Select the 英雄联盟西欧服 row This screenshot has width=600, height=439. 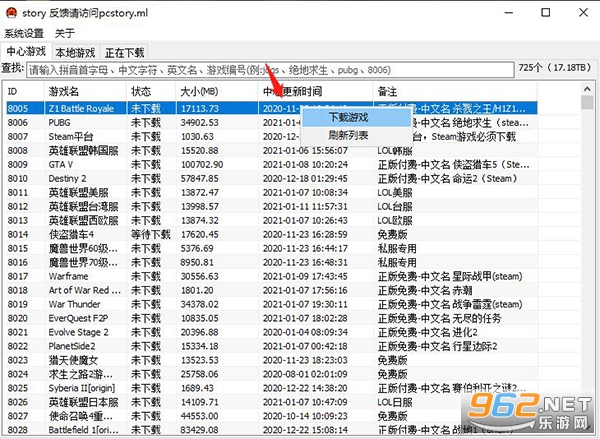(x=272, y=220)
